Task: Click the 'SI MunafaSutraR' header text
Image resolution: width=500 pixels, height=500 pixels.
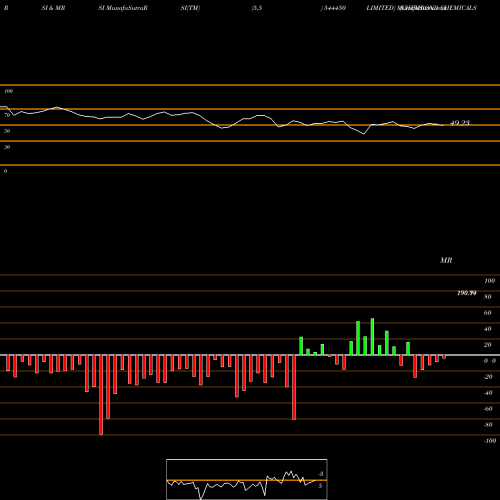Action: tap(123, 8)
